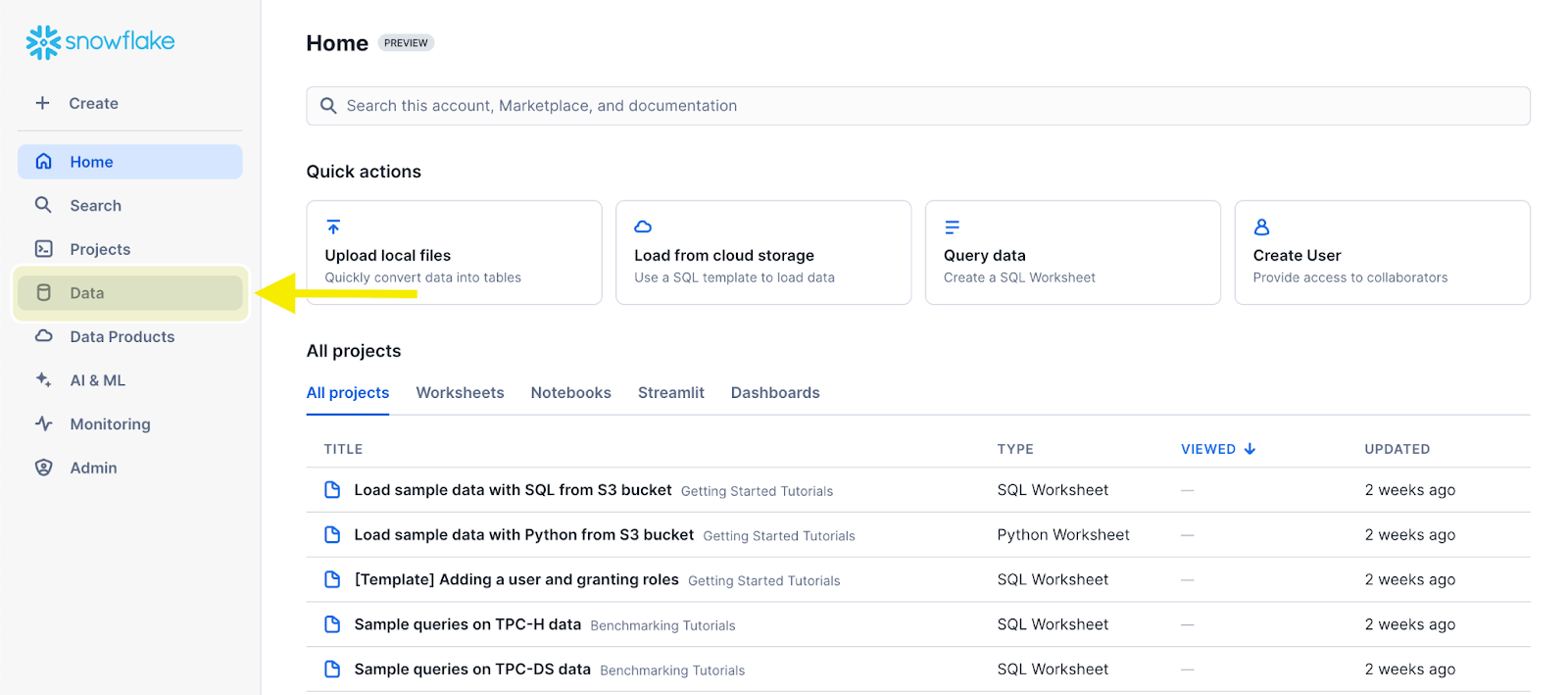The height and width of the screenshot is (695, 1568).
Task: Open Projects in the sidebar
Action: point(129,249)
